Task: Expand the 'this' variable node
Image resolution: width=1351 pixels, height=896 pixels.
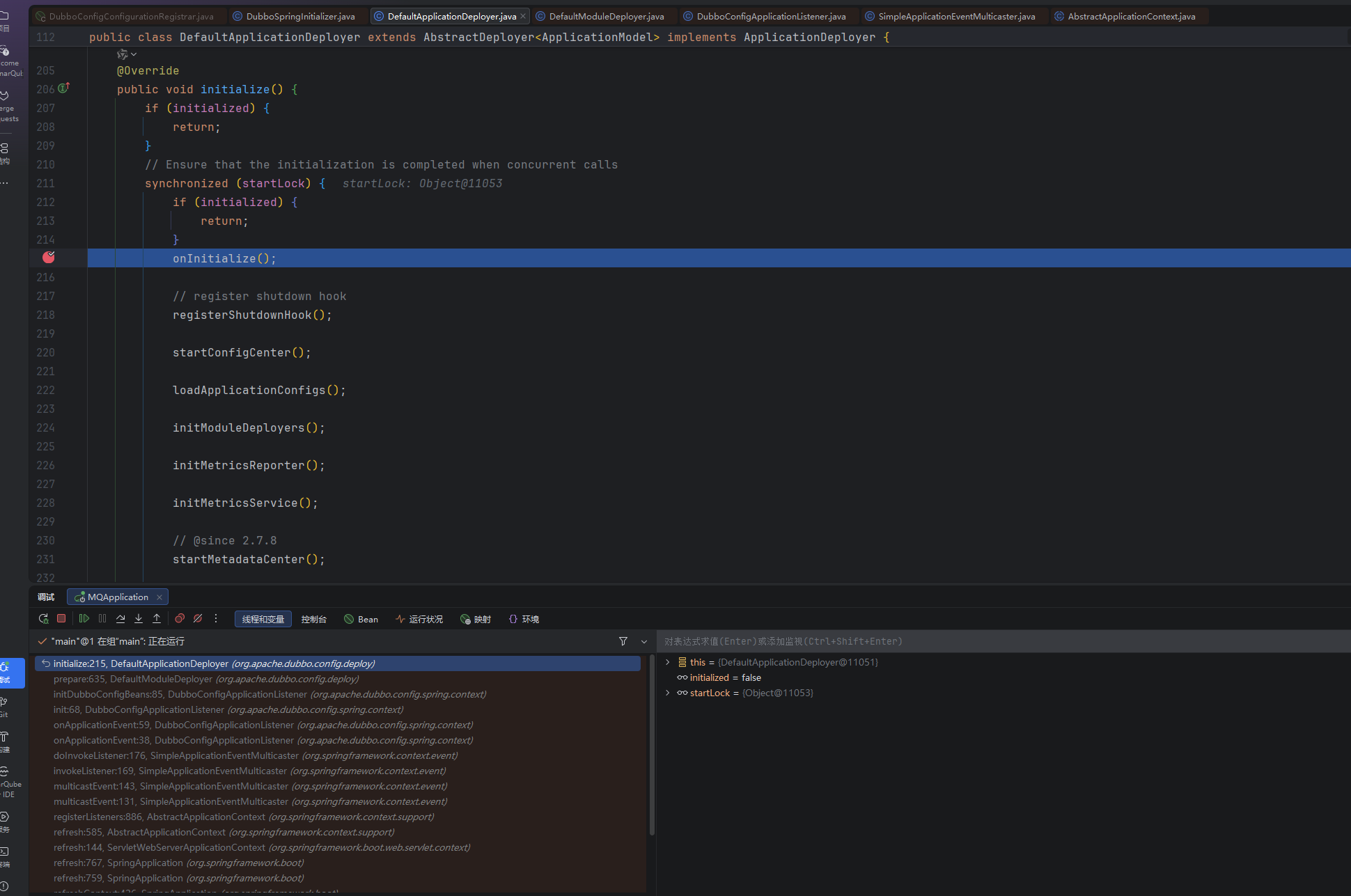Action: point(668,662)
